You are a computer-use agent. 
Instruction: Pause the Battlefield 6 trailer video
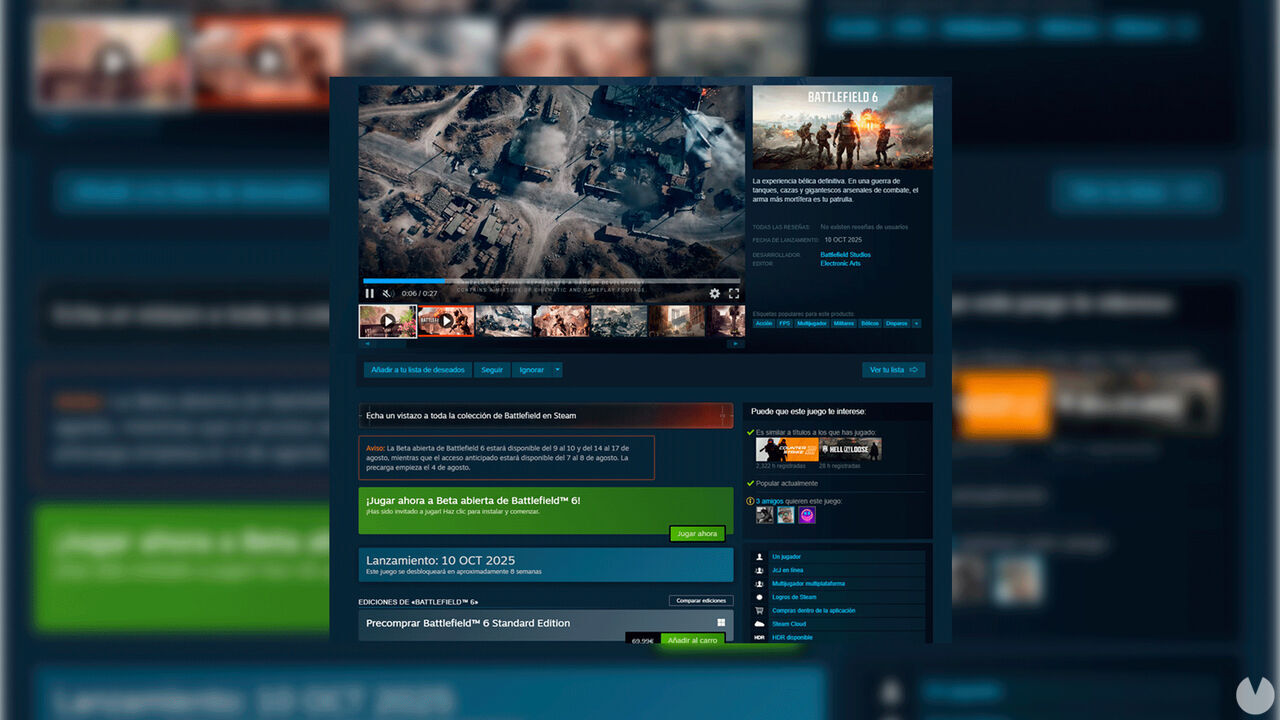[x=369, y=293]
